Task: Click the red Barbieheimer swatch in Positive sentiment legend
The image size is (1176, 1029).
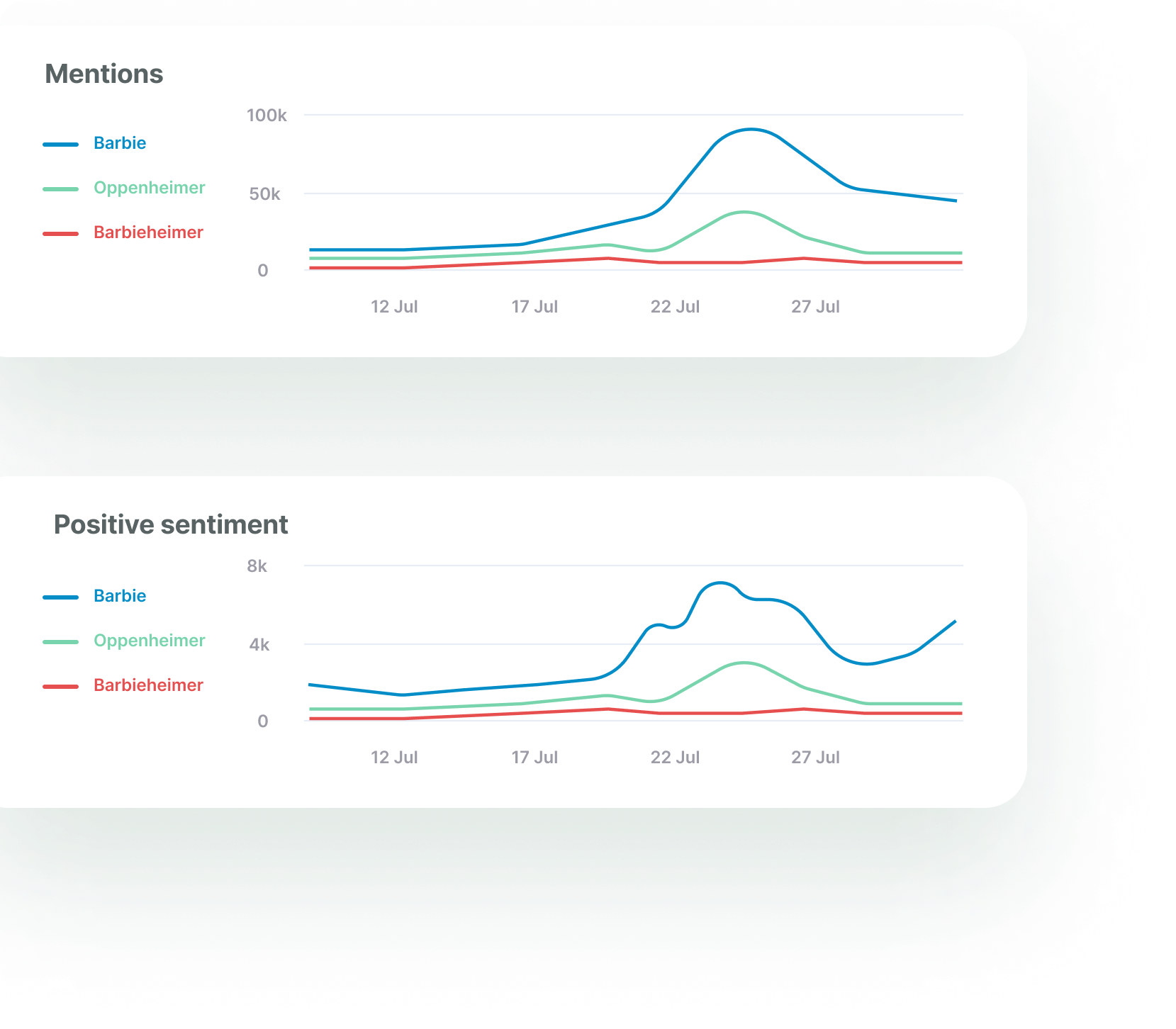Action: 60,687
